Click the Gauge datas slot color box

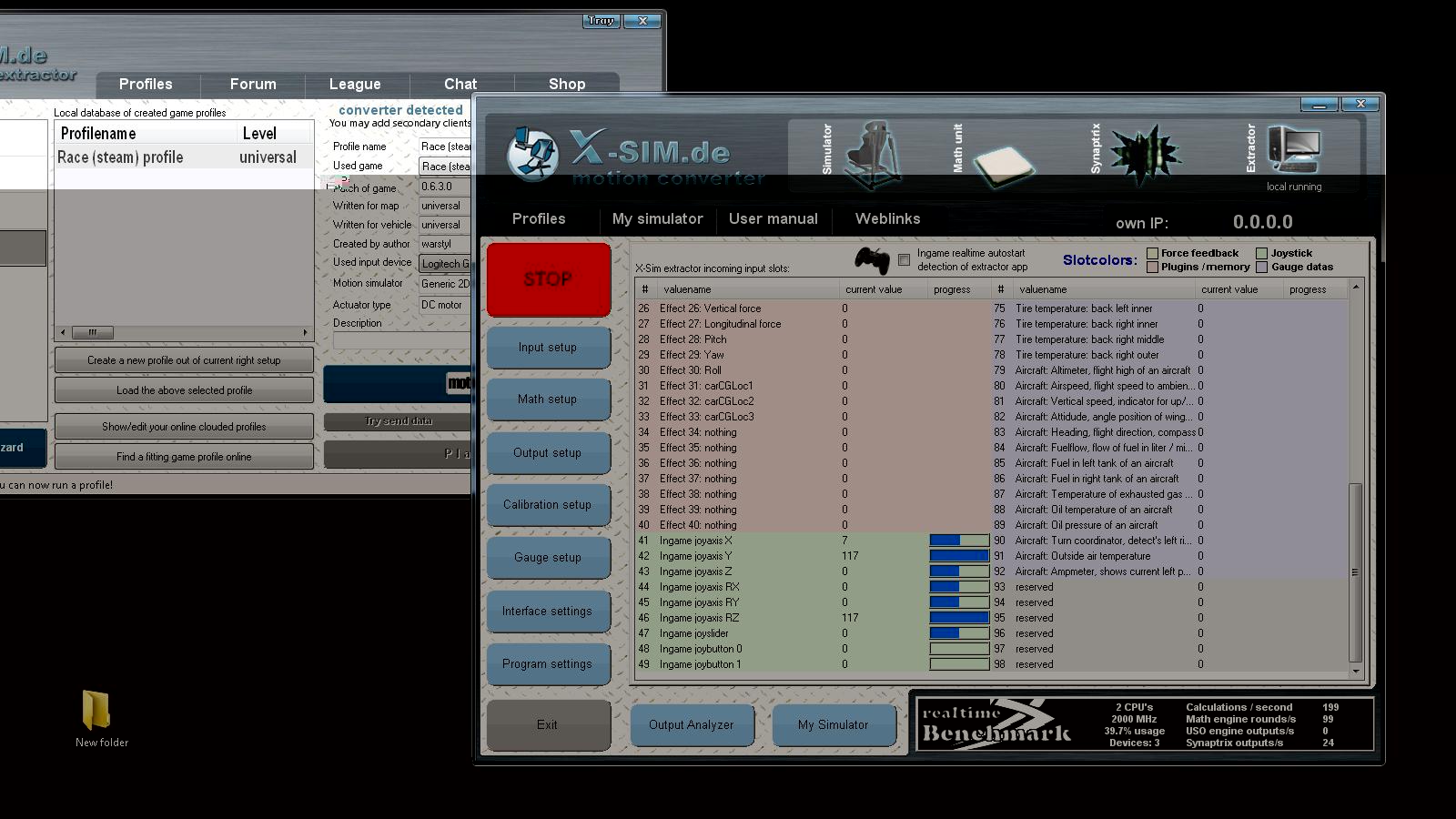tap(1261, 268)
